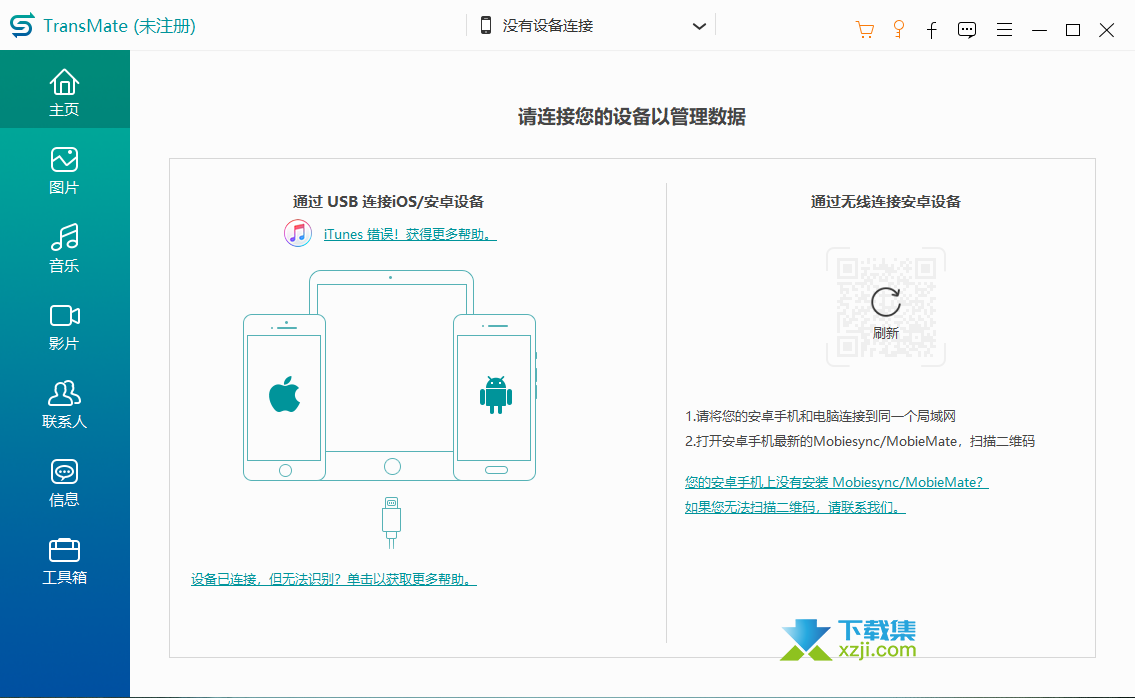Maximize the TransMate window

(1073, 30)
